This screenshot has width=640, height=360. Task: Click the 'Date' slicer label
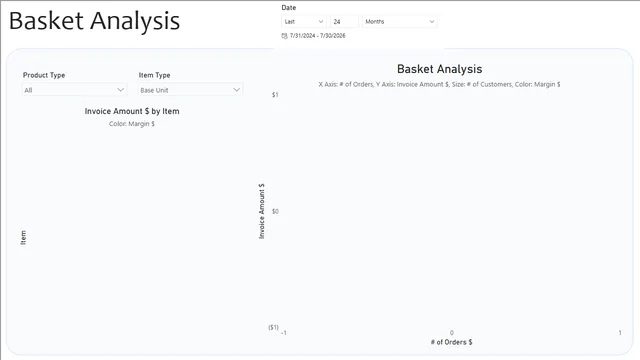pos(289,8)
